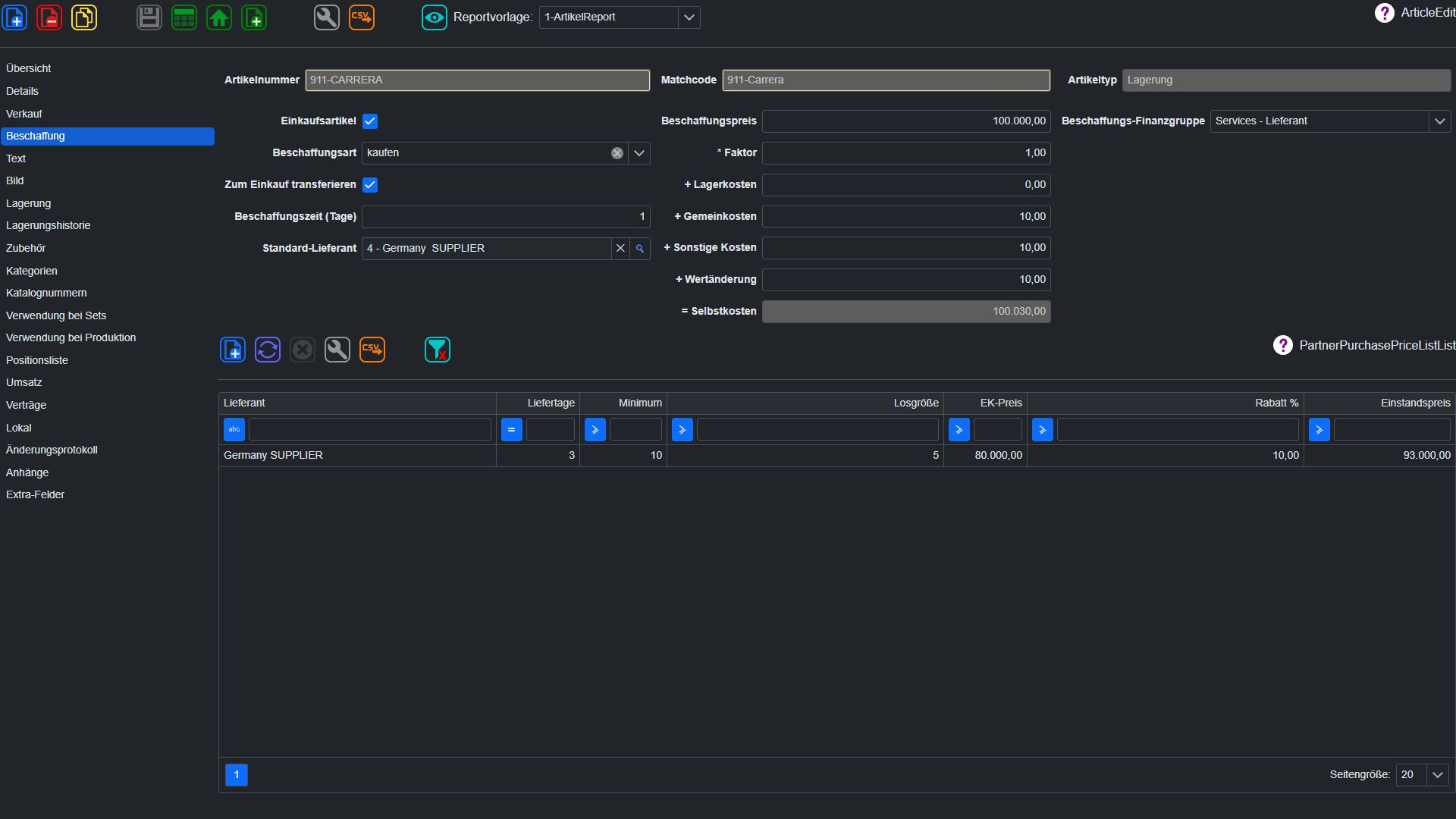Viewport: 1456px width, 819px height.
Task: Open ArticleEdit help question mark
Action: [1384, 13]
